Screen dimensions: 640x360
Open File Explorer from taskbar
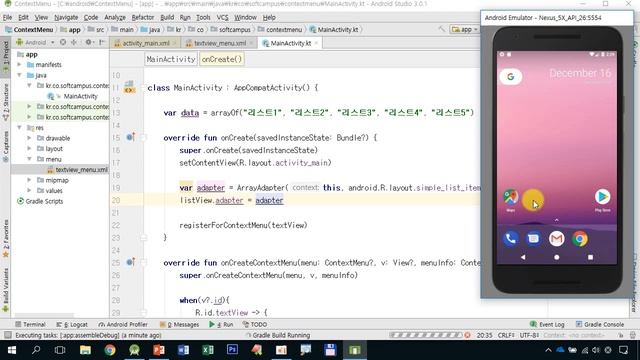click(85, 350)
